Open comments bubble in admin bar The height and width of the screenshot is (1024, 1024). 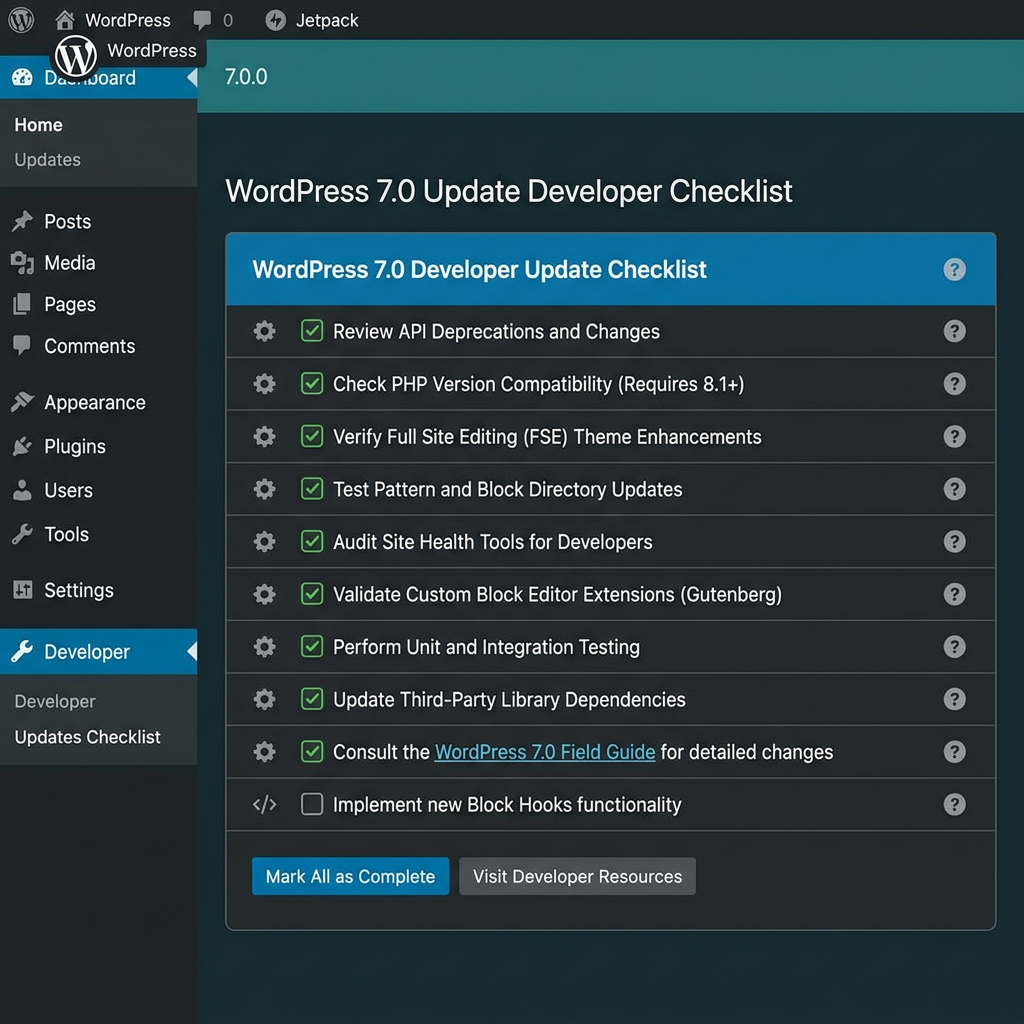coord(202,20)
